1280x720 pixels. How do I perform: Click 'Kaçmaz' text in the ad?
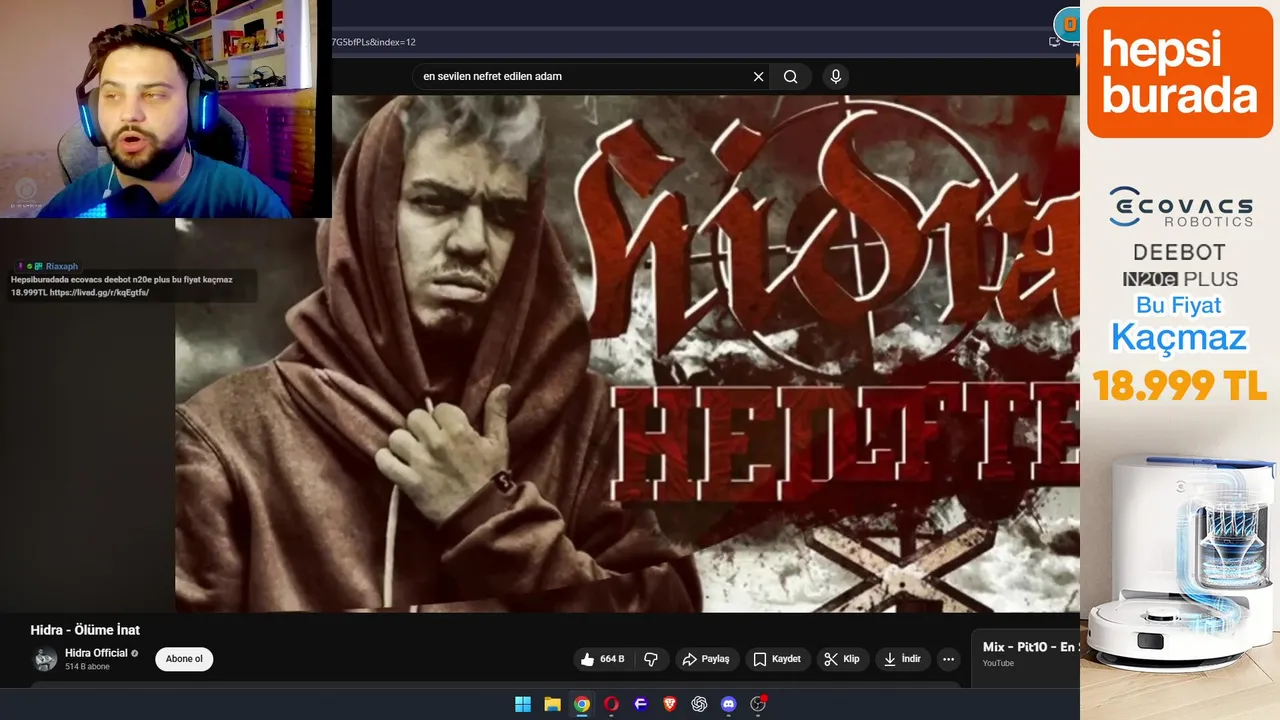coord(1179,338)
